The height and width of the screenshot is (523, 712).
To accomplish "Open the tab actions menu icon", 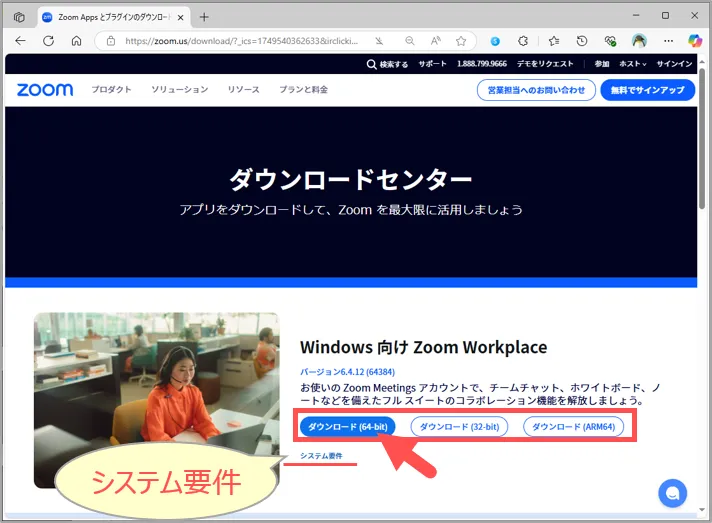I will tap(19, 17).
